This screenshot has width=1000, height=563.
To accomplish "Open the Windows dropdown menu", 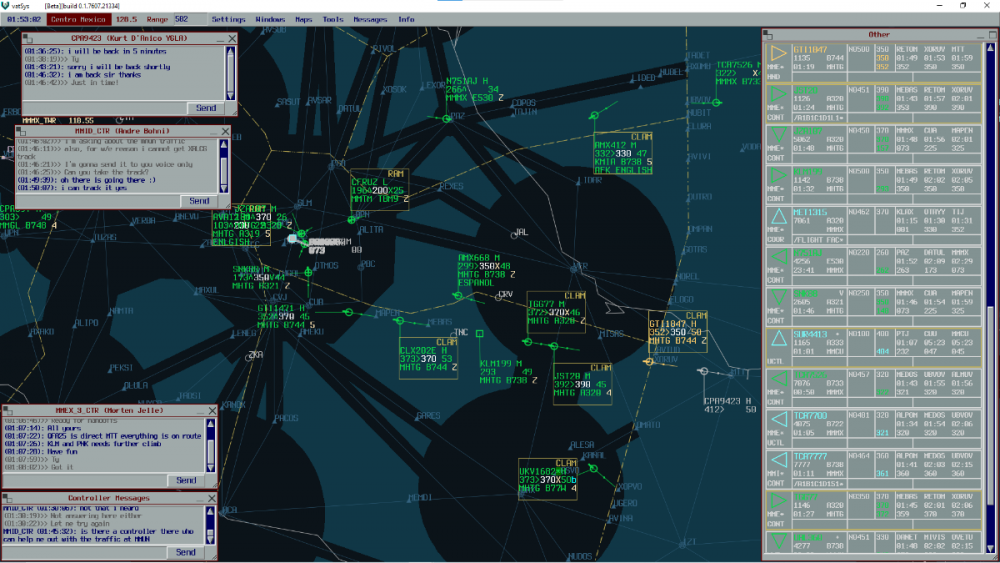I will 269,19.
